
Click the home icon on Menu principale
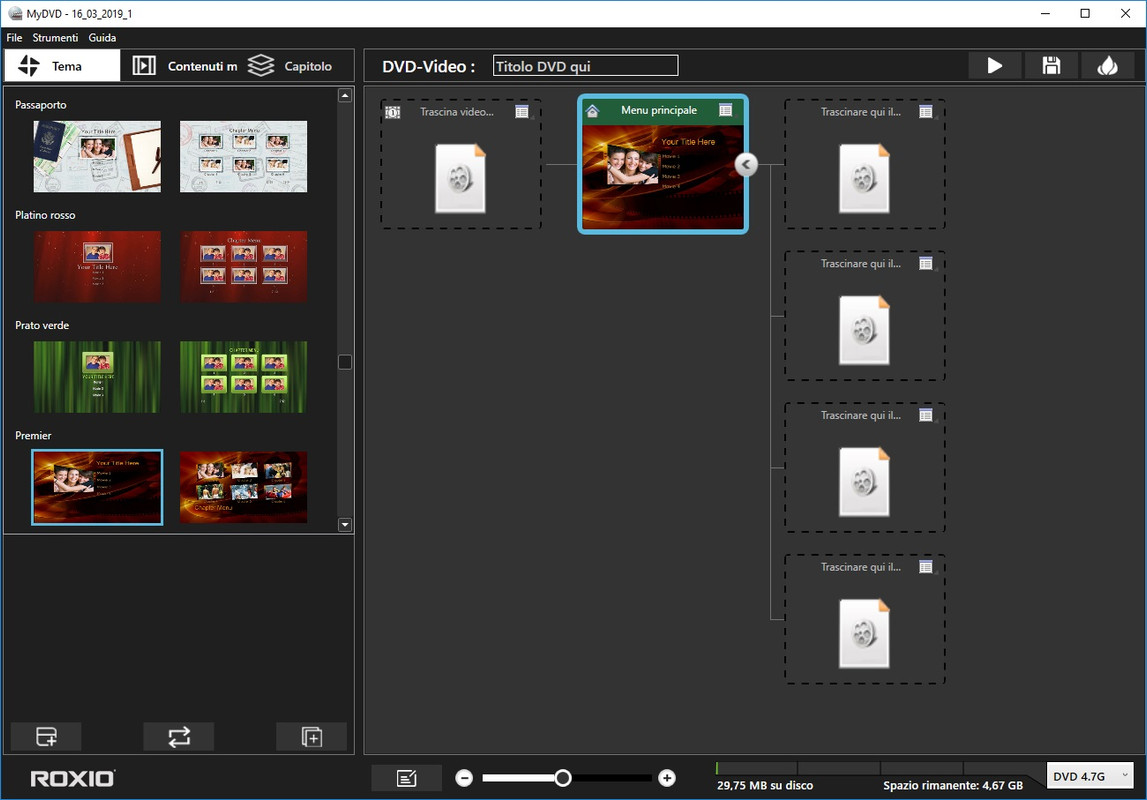point(593,110)
